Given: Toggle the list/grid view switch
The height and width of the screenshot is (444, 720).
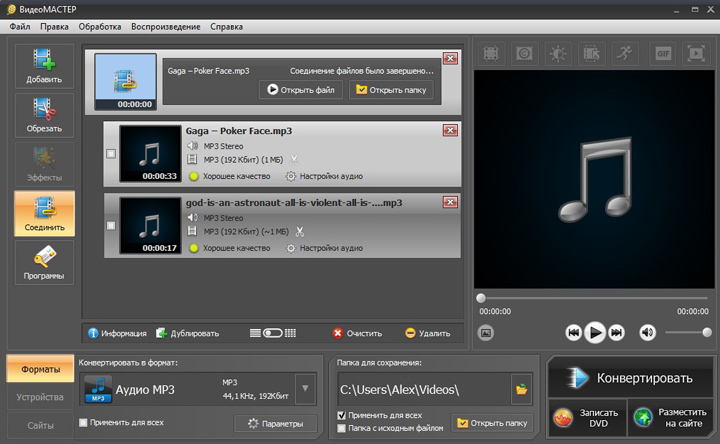Looking at the screenshot, I should 273,333.
